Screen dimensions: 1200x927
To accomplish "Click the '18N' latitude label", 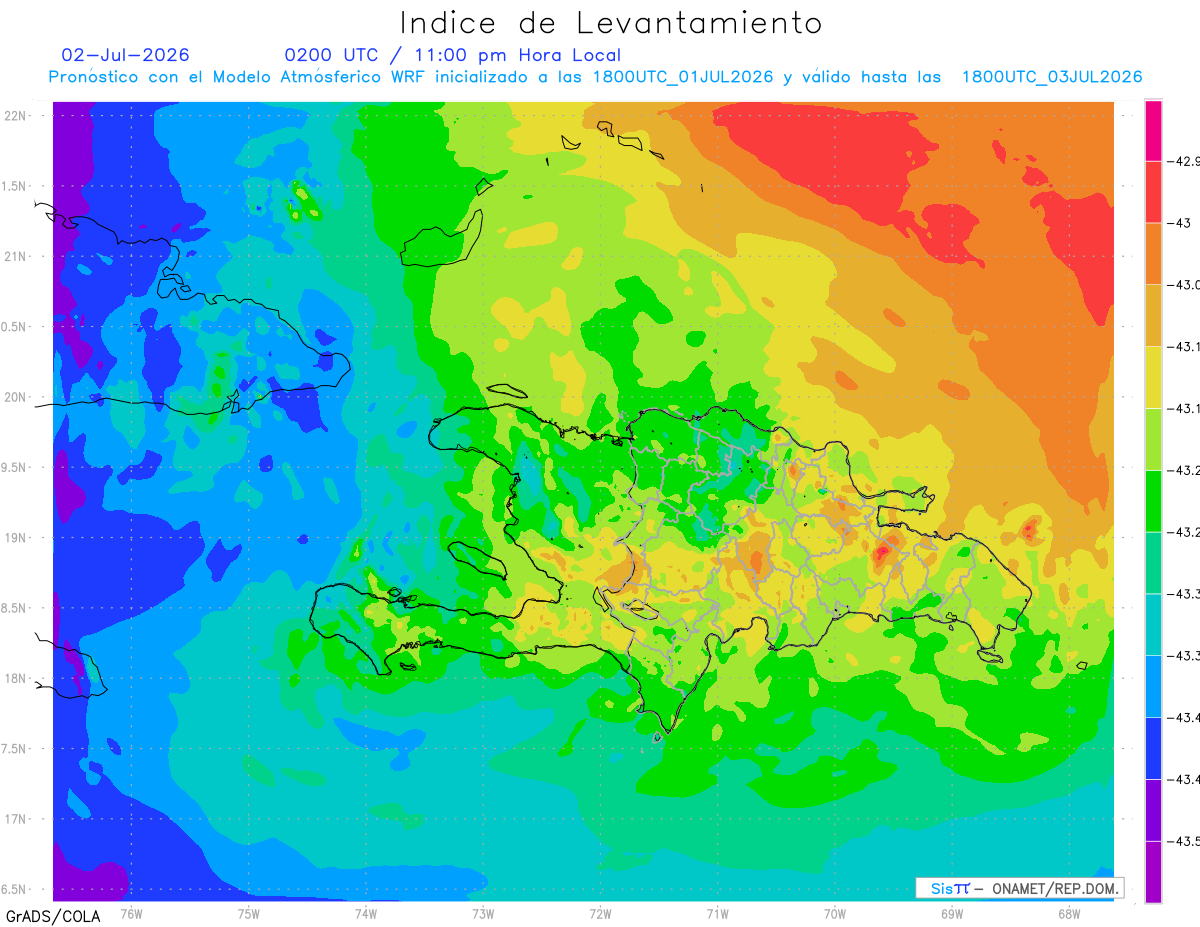I will coord(15,678).
